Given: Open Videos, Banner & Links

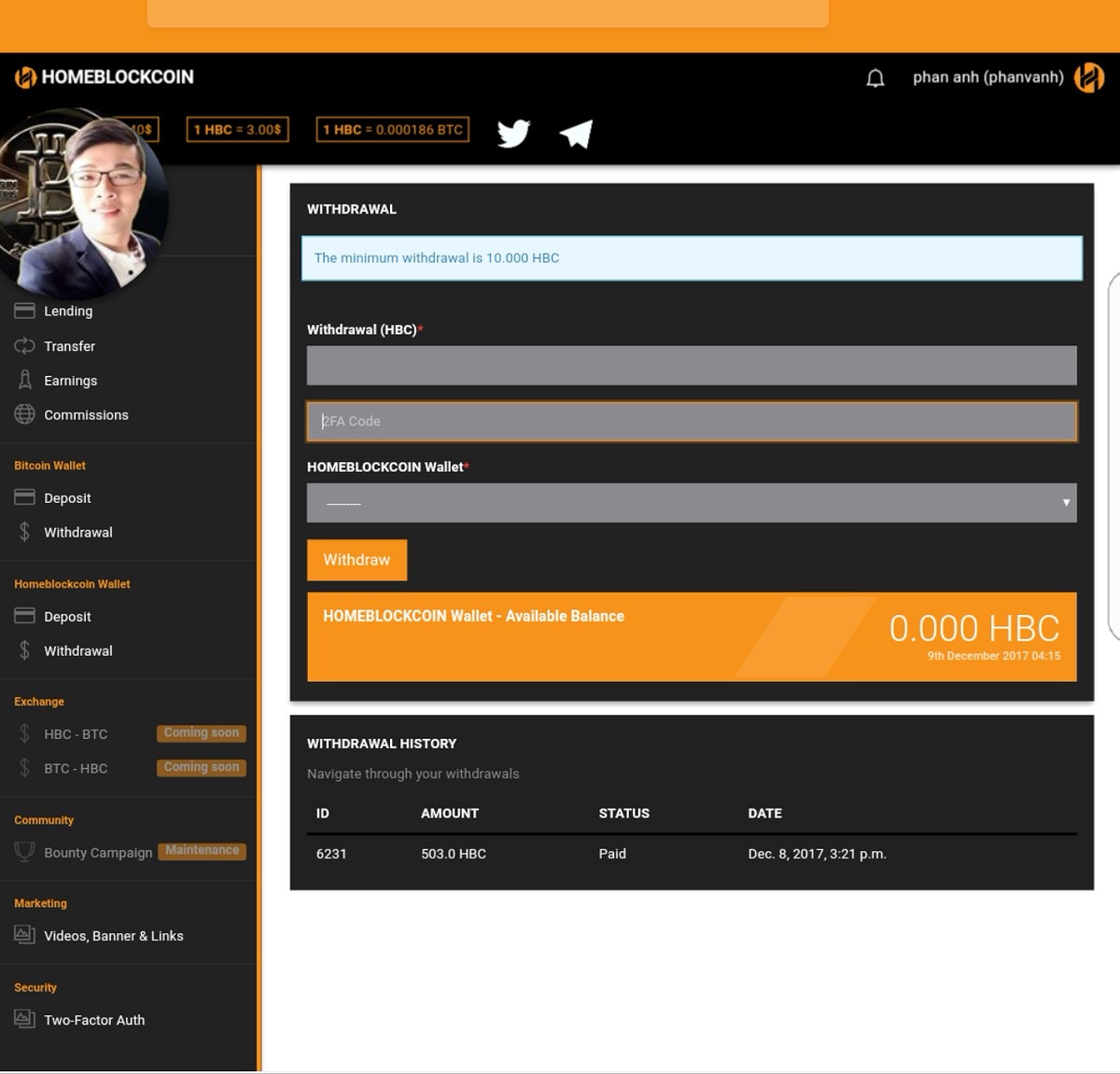Looking at the screenshot, I should pyautogui.click(x=114, y=936).
